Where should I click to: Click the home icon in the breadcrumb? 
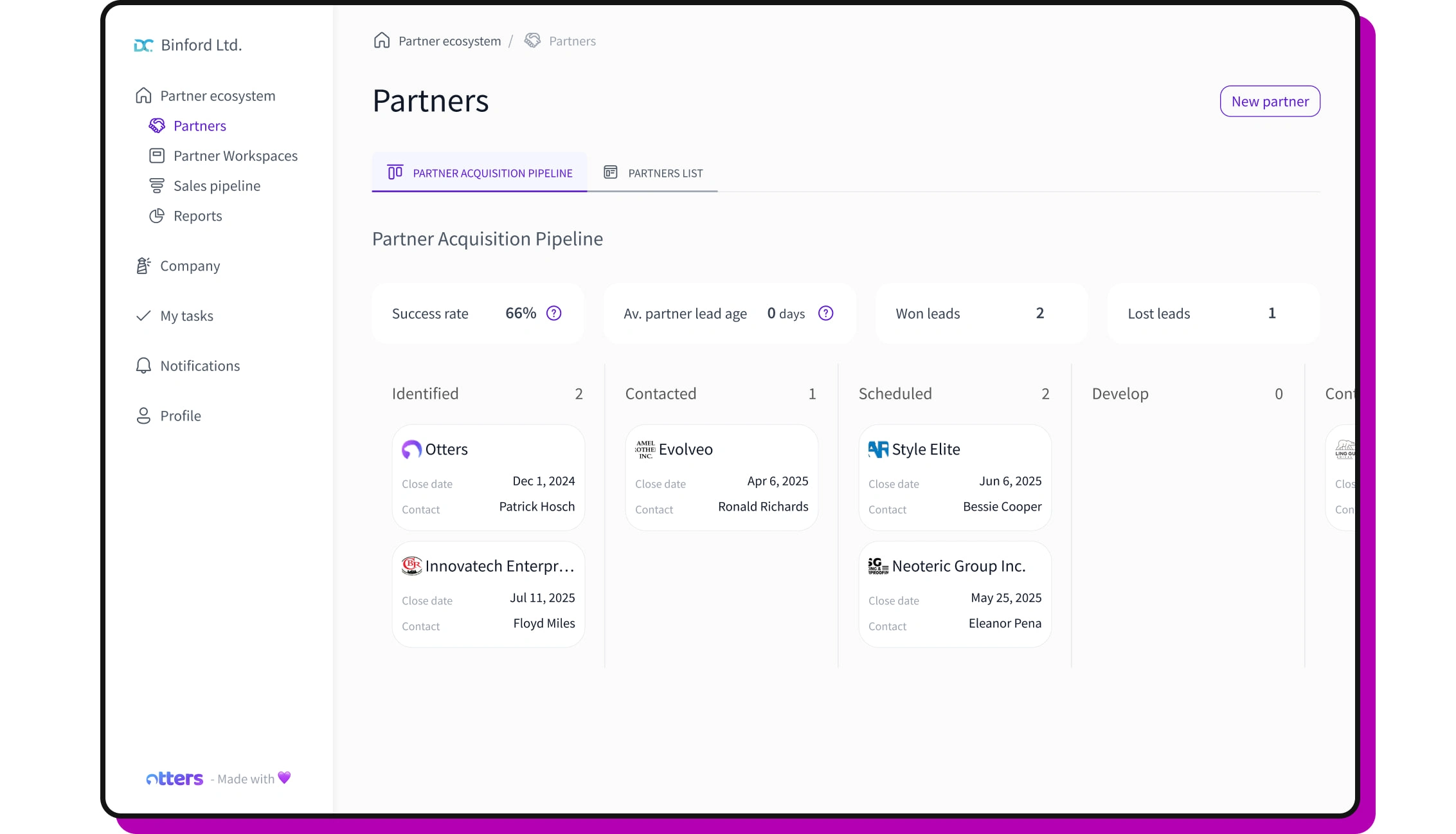(x=382, y=40)
